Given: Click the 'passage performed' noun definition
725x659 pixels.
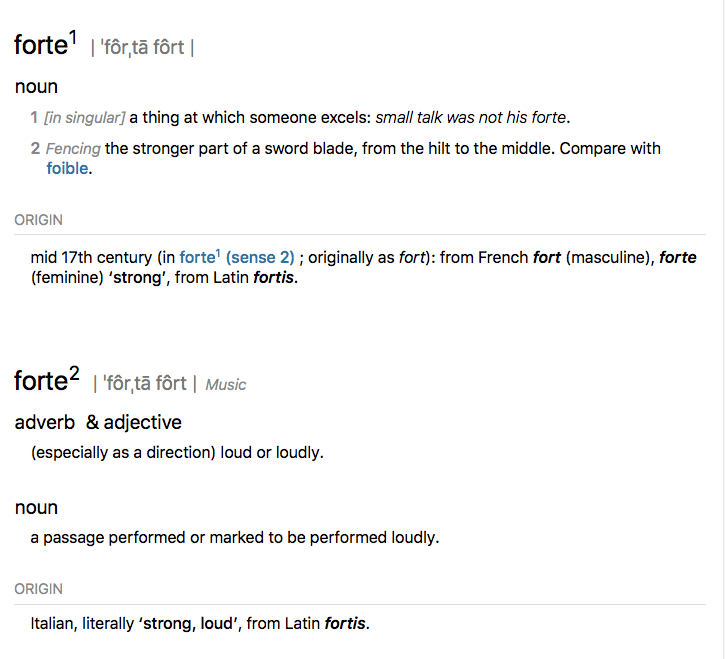Looking at the screenshot, I should point(234,538).
